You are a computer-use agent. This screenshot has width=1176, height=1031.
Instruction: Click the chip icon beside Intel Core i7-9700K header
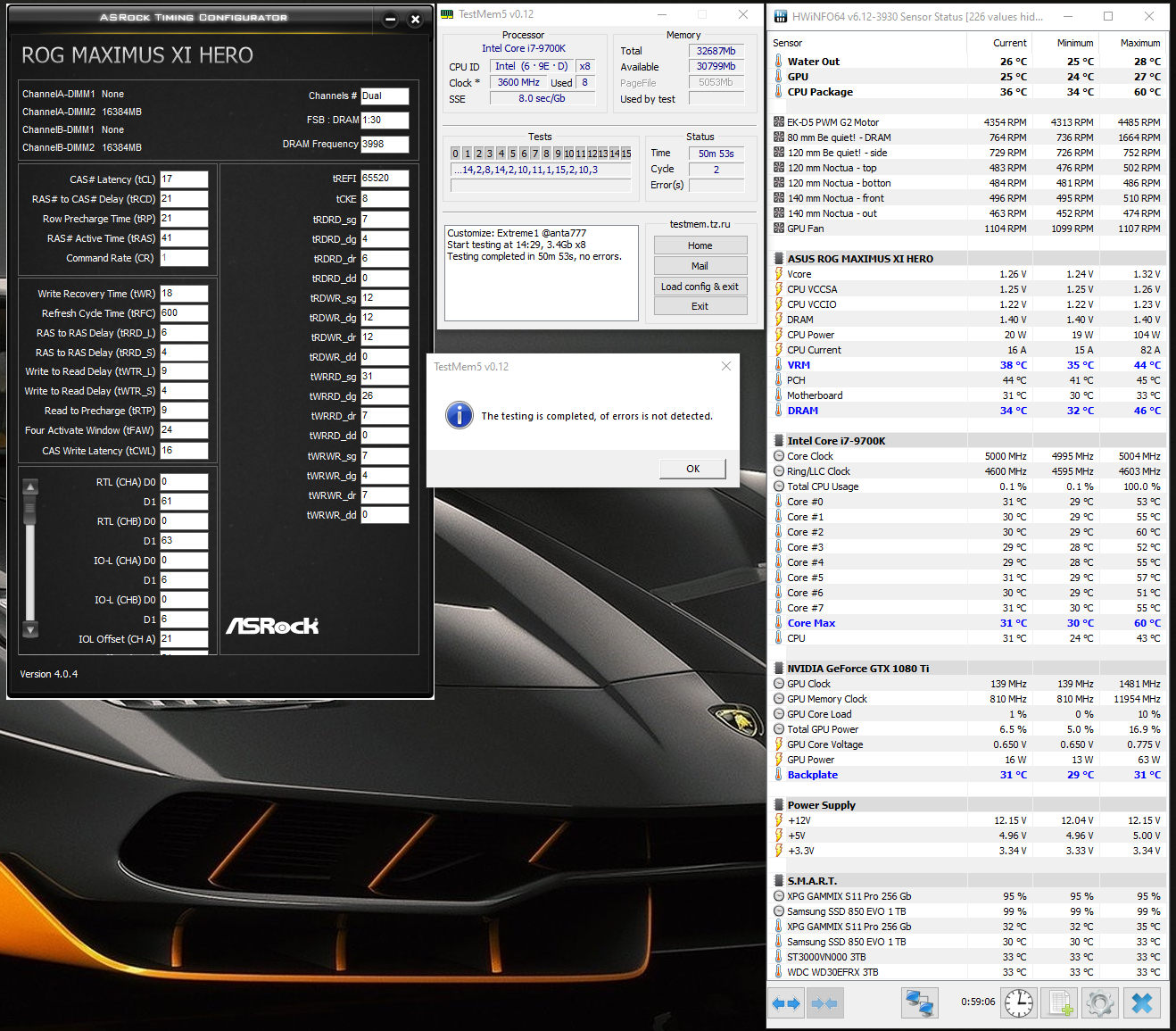click(779, 441)
